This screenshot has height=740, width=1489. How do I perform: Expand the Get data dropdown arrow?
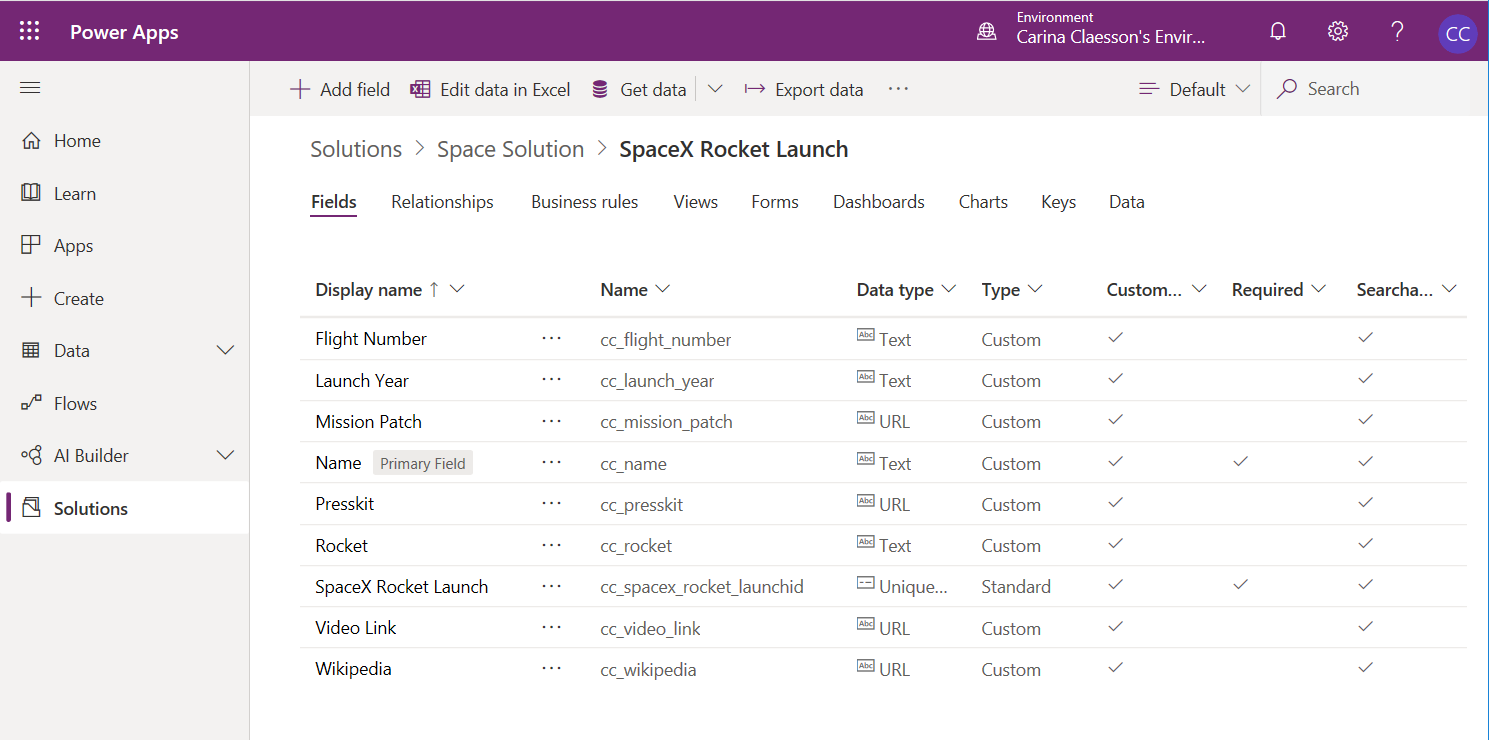(715, 89)
